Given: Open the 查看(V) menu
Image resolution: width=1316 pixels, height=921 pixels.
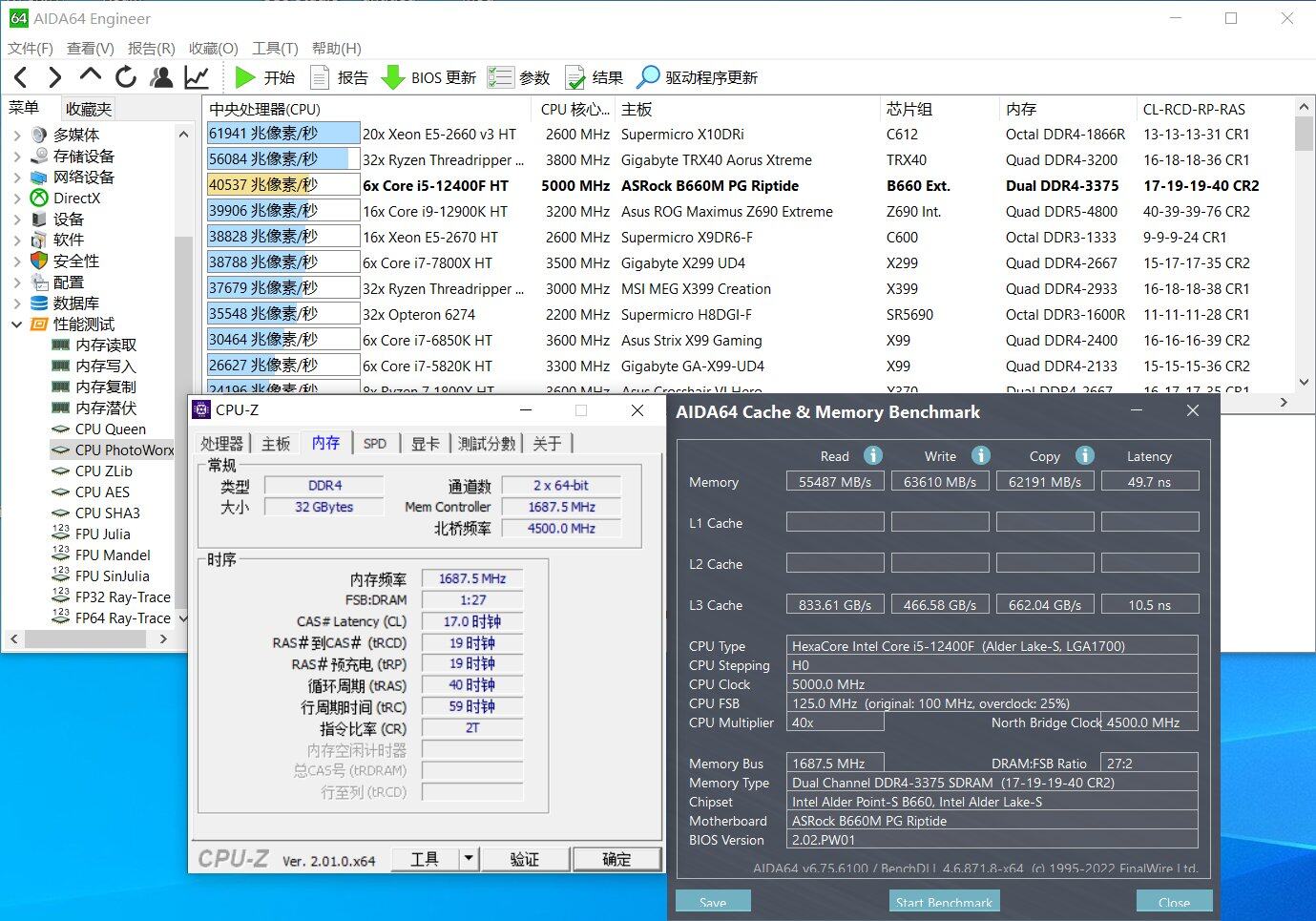Looking at the screenshot, I should (x=91, y=49).
